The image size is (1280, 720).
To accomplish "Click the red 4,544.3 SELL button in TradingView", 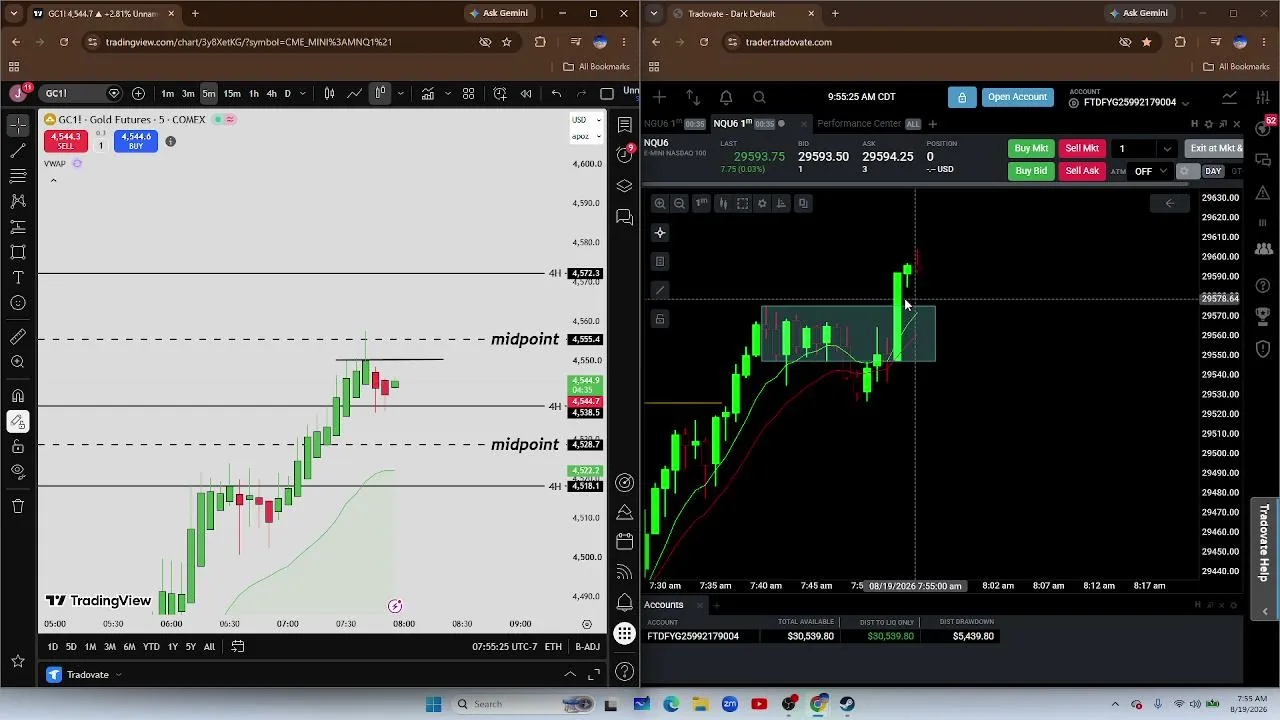I will (x=66, y=141).
